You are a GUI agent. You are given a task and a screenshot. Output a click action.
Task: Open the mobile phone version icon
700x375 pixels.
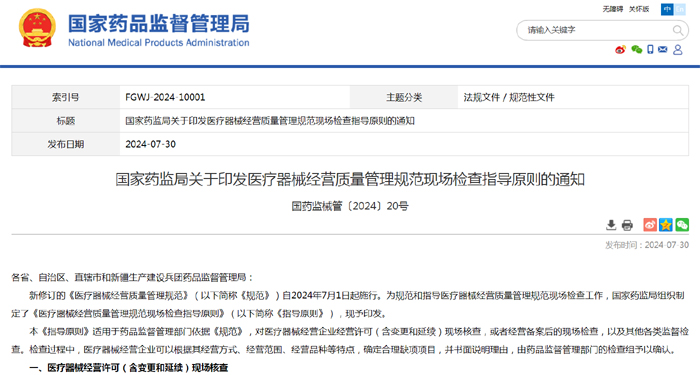coord(650,50)
